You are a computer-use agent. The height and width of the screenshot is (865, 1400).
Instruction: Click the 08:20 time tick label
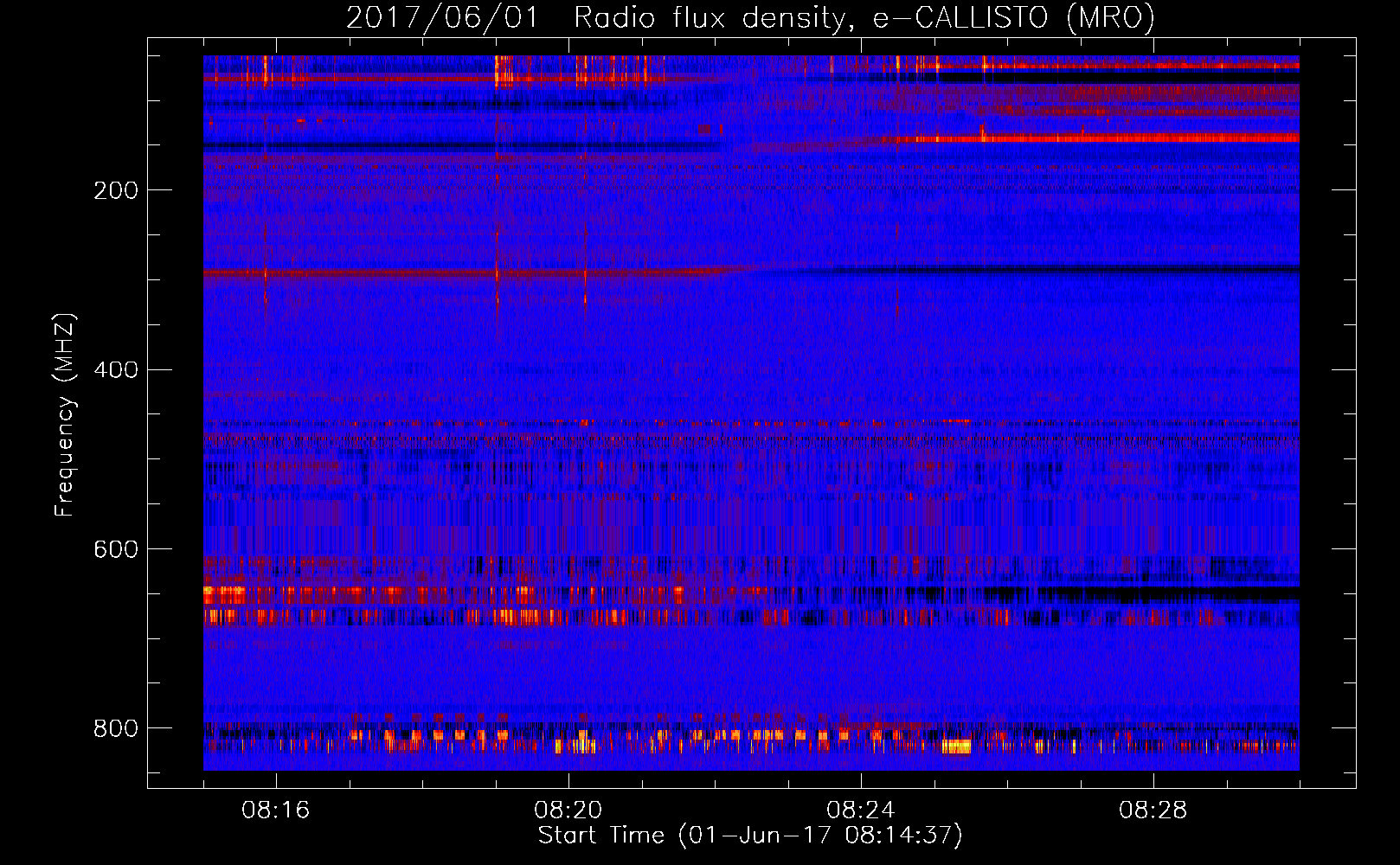pos(568,811)
